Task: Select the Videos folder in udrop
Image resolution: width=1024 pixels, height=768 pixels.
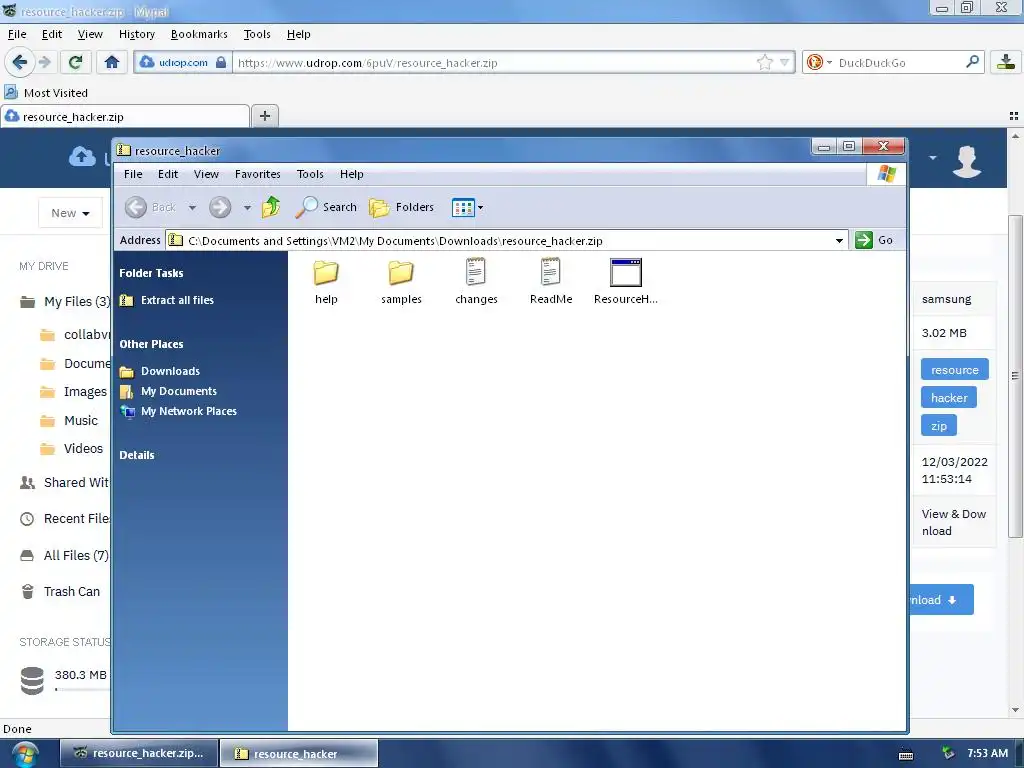Action: (x=72, y=449)
